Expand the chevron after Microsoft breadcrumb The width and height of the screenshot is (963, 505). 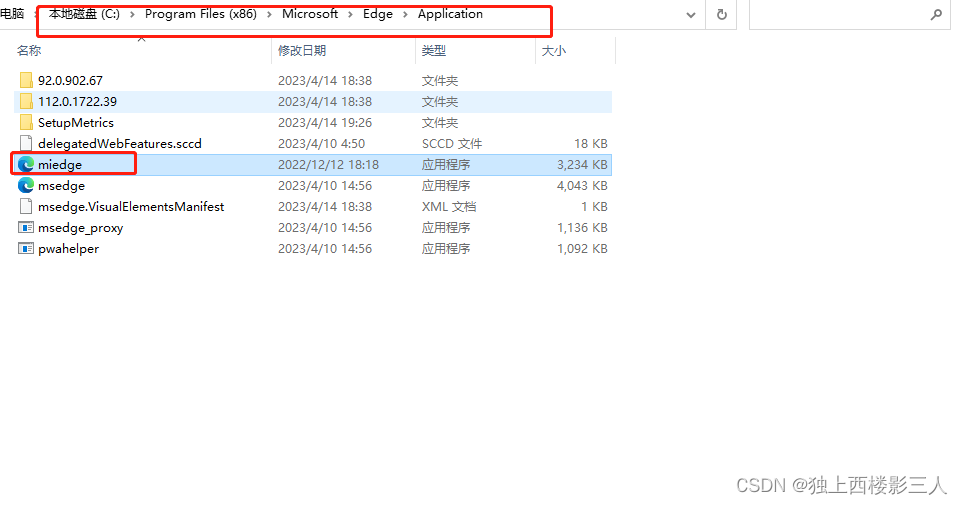pos(350,15)
